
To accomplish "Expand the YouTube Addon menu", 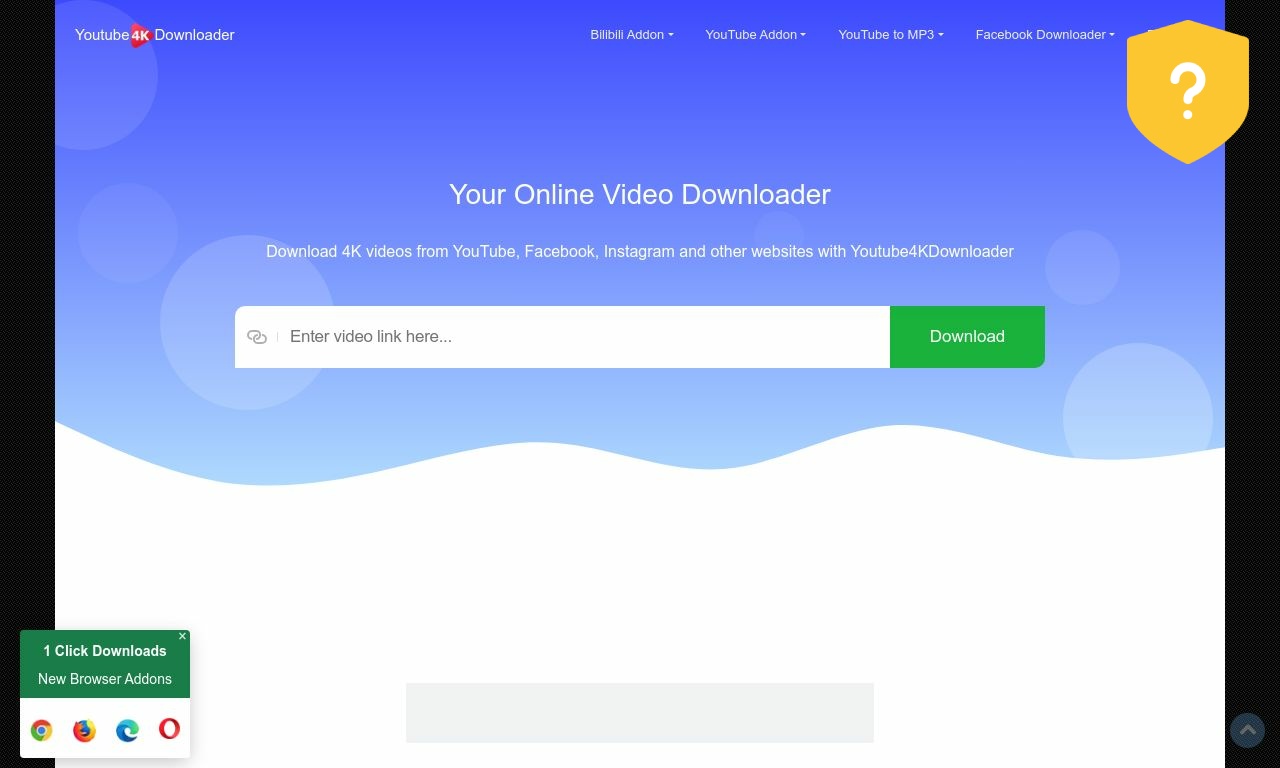I will point(755,35).
